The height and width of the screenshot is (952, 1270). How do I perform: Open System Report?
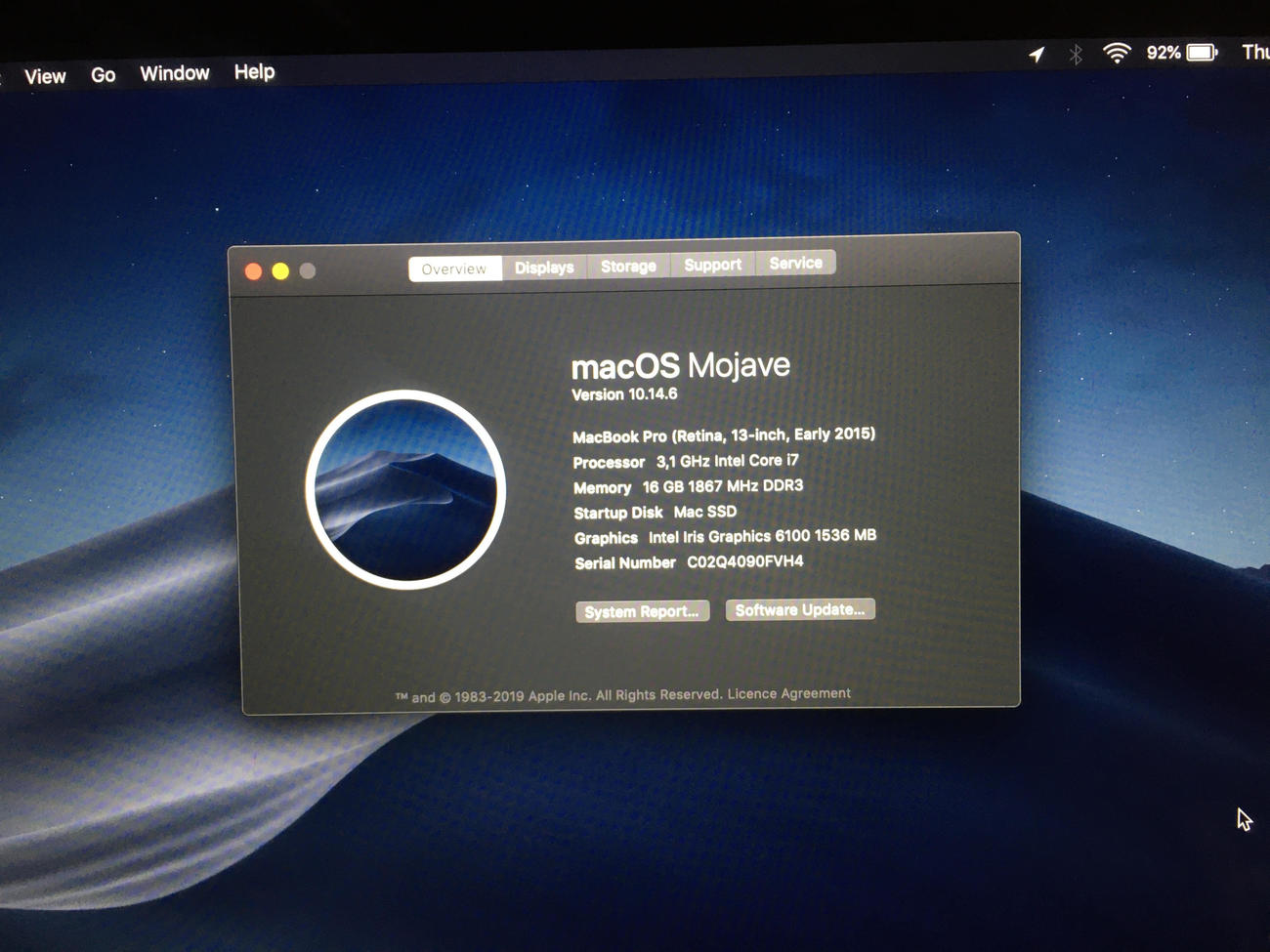(x=642, y=611)
